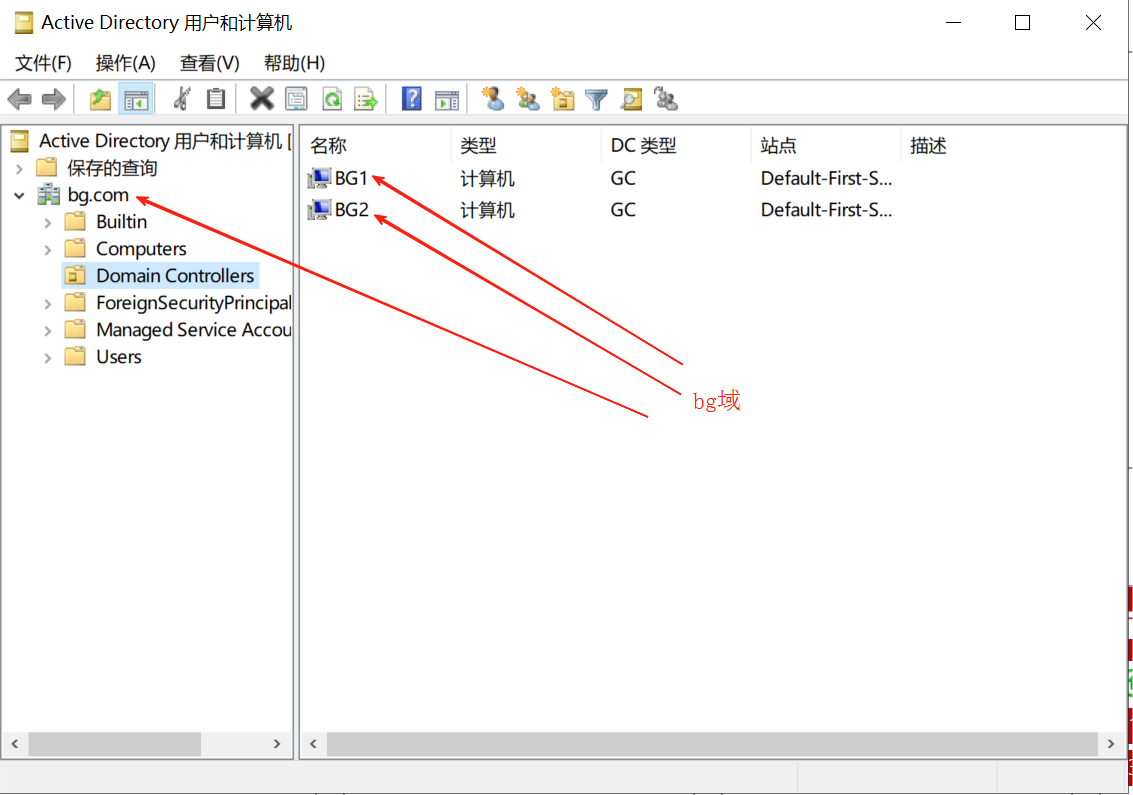Click the bg.com domain icon
The height and width of the screenshot is (795, 1133).
click(x=48, y=194)
